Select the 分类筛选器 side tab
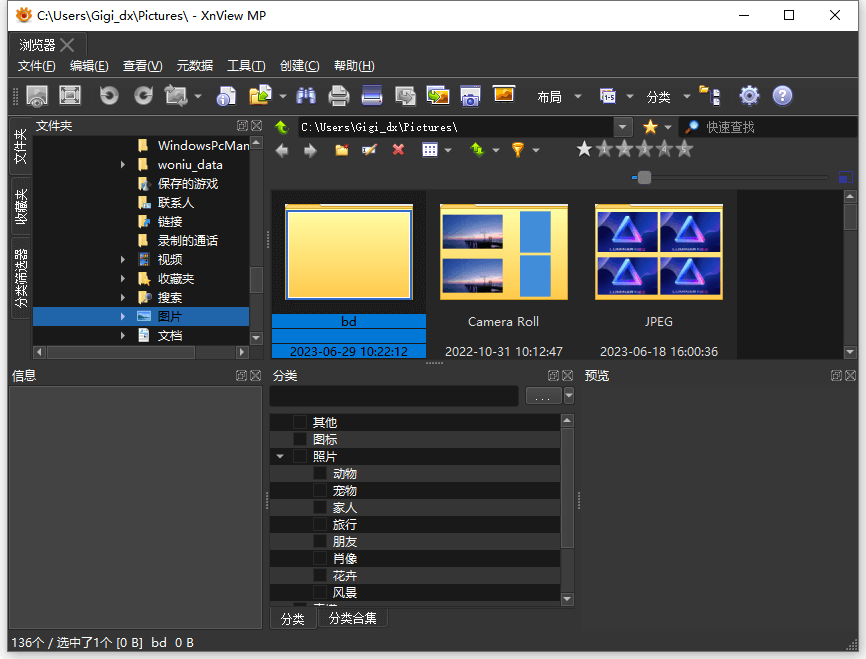The image size is (866, 659). [x=20, y=278]
